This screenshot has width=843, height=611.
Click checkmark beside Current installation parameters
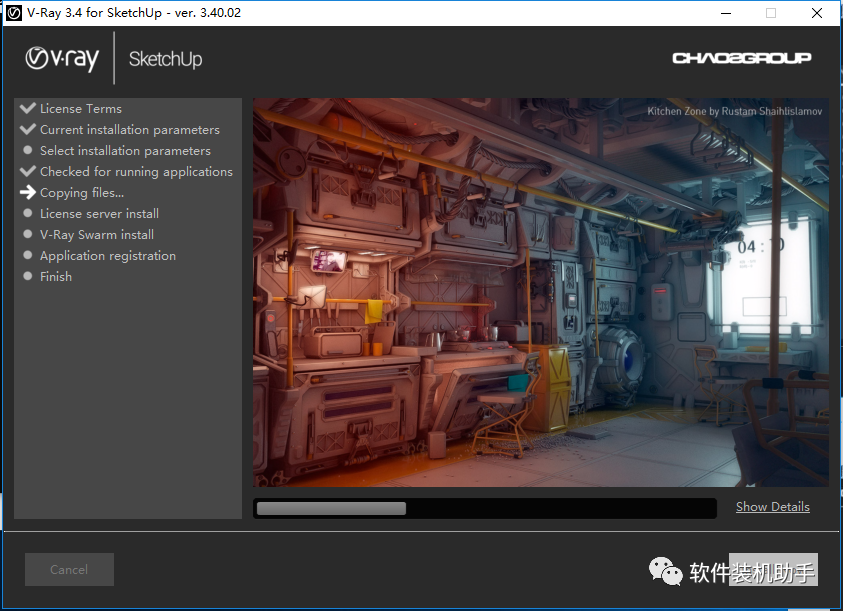[27, 129]
